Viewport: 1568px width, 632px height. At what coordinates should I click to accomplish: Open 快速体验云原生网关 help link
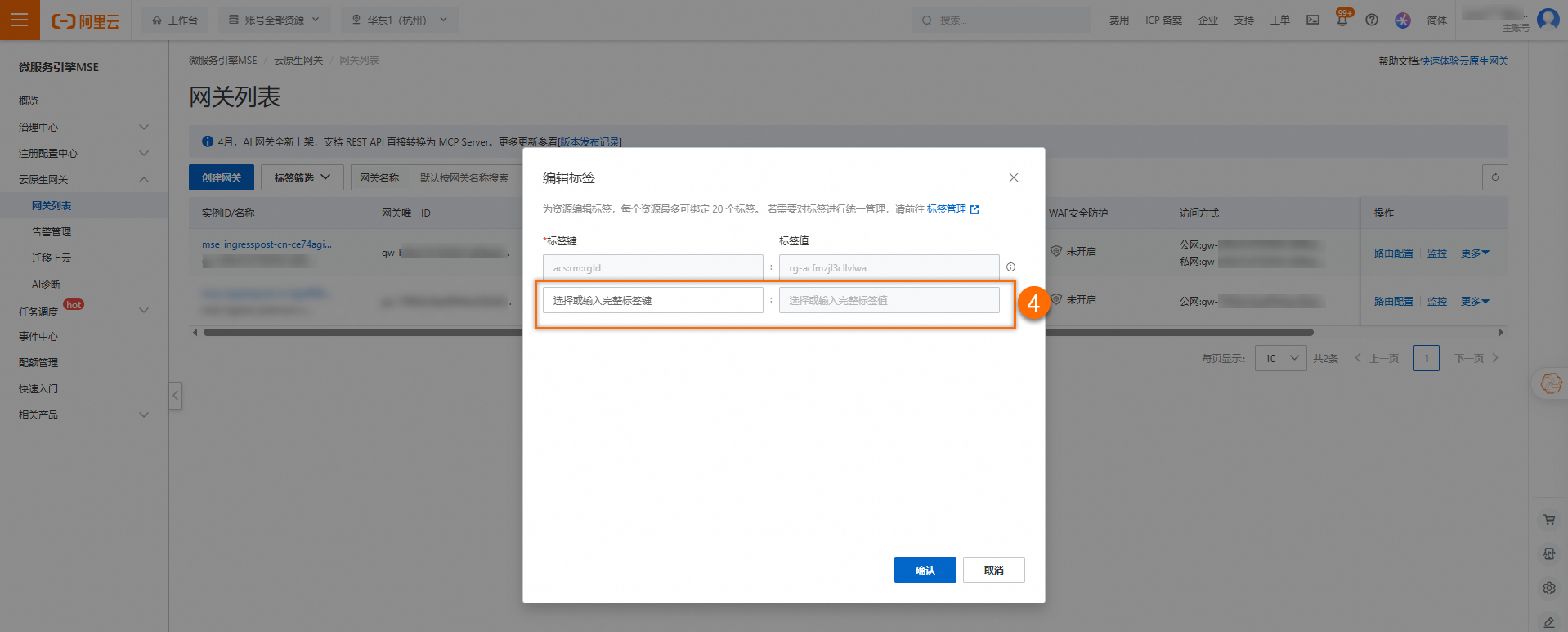pyautogui.click(x=1464, y=61)
